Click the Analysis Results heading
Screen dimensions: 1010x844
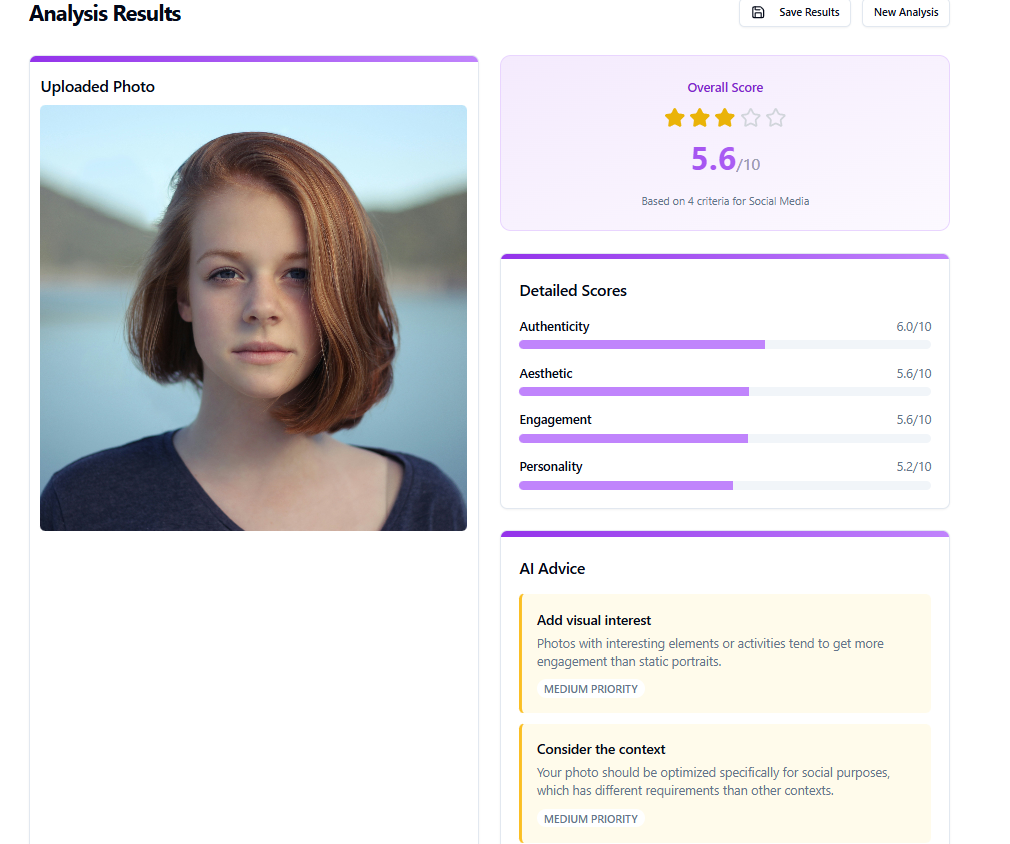pos(105,14)
